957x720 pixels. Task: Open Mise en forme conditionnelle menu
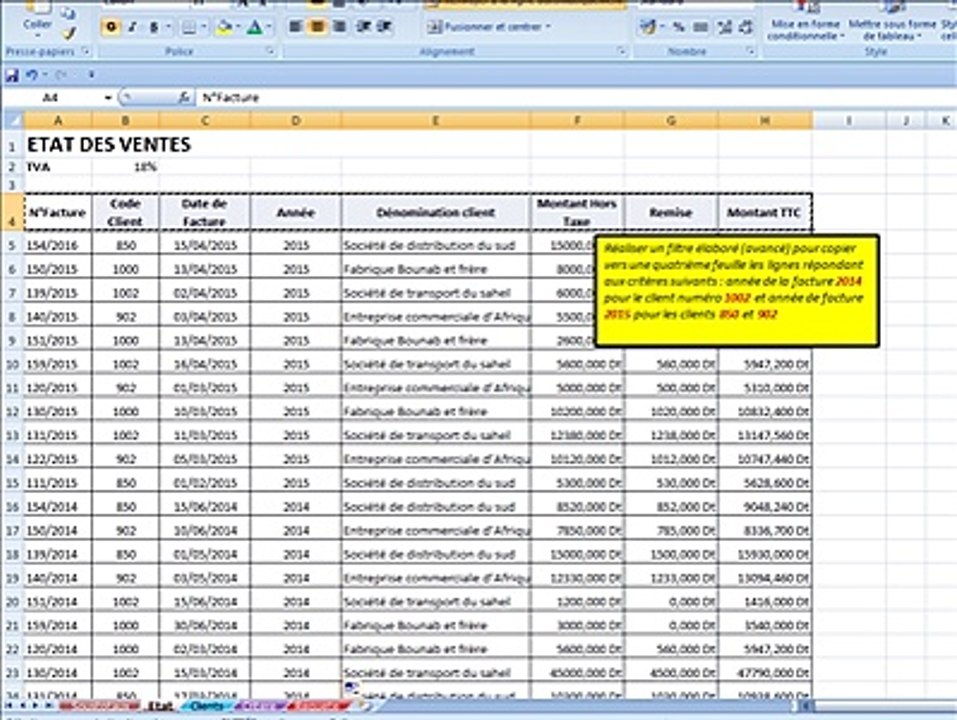coord(806,22)
